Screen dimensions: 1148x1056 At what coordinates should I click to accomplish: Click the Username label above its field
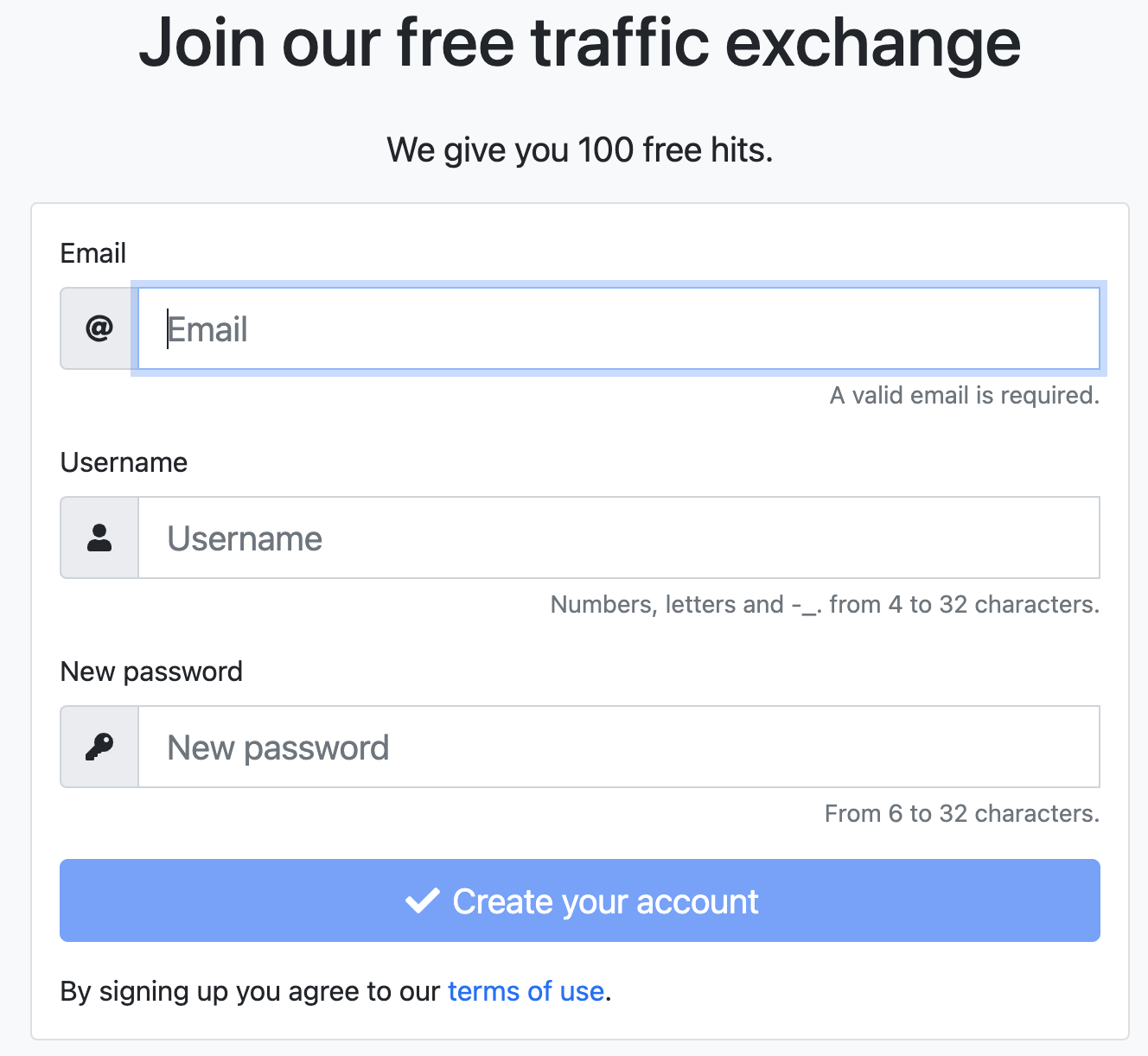coord(124,462)
